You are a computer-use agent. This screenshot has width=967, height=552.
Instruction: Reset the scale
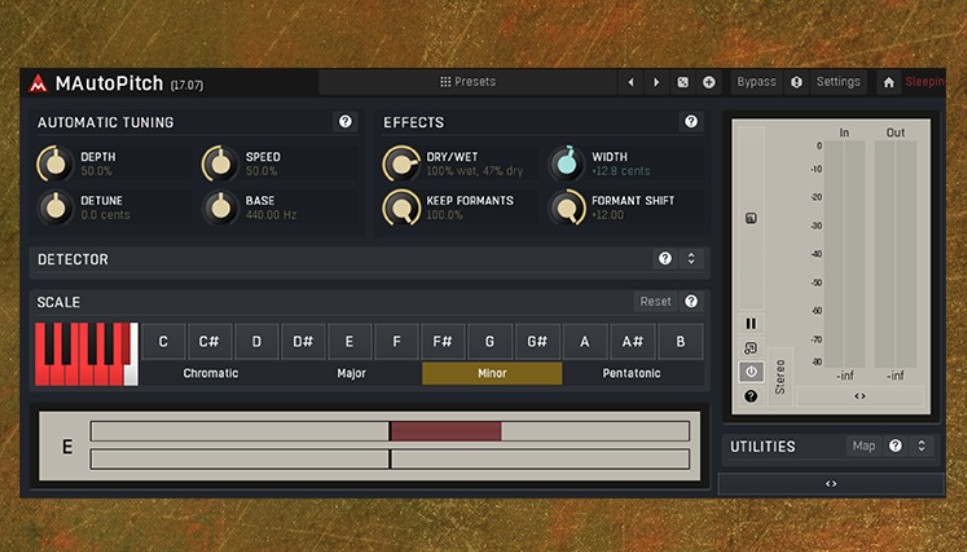point(655,301)
